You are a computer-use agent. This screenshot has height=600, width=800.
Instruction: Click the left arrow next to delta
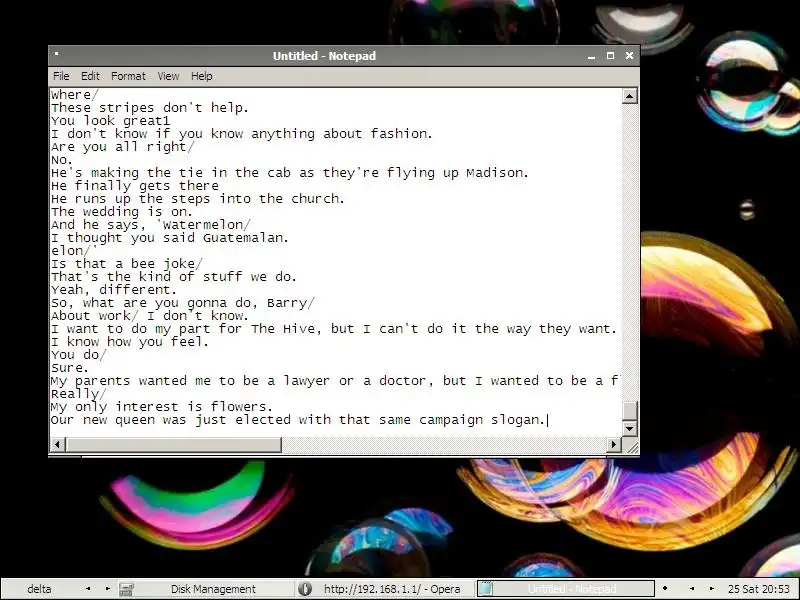[88, 589]
